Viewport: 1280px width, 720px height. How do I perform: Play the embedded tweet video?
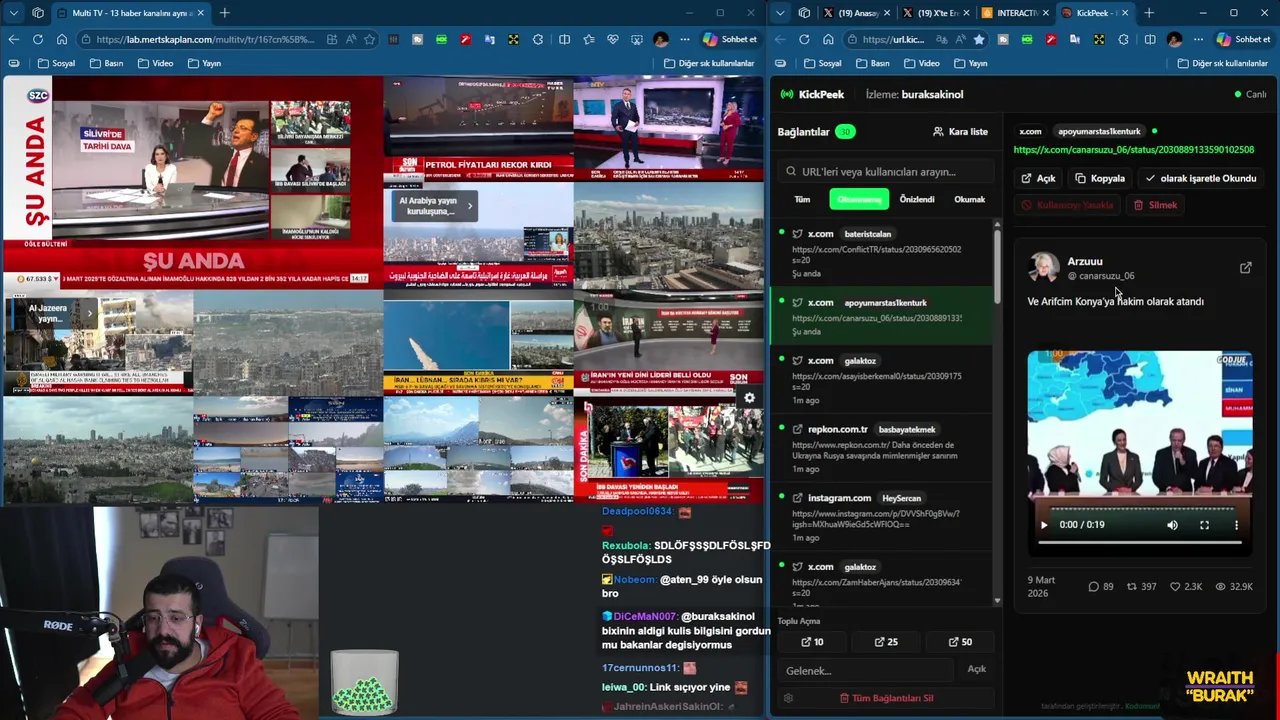(x=1044, y=524)
